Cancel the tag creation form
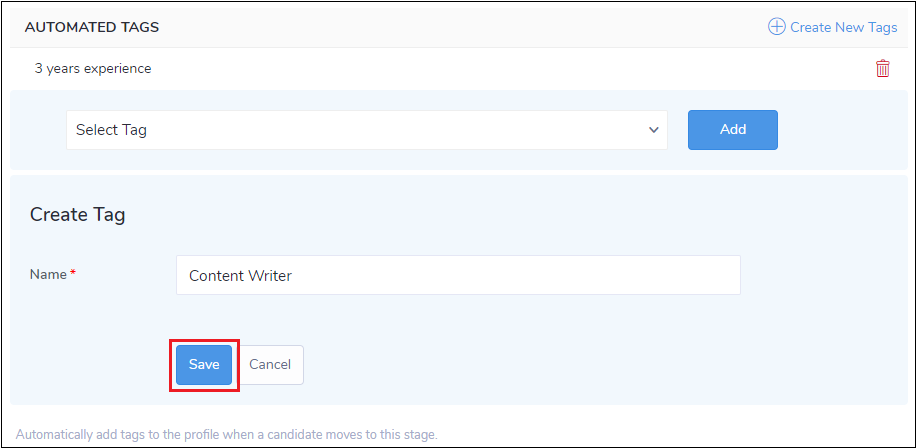 270,365
